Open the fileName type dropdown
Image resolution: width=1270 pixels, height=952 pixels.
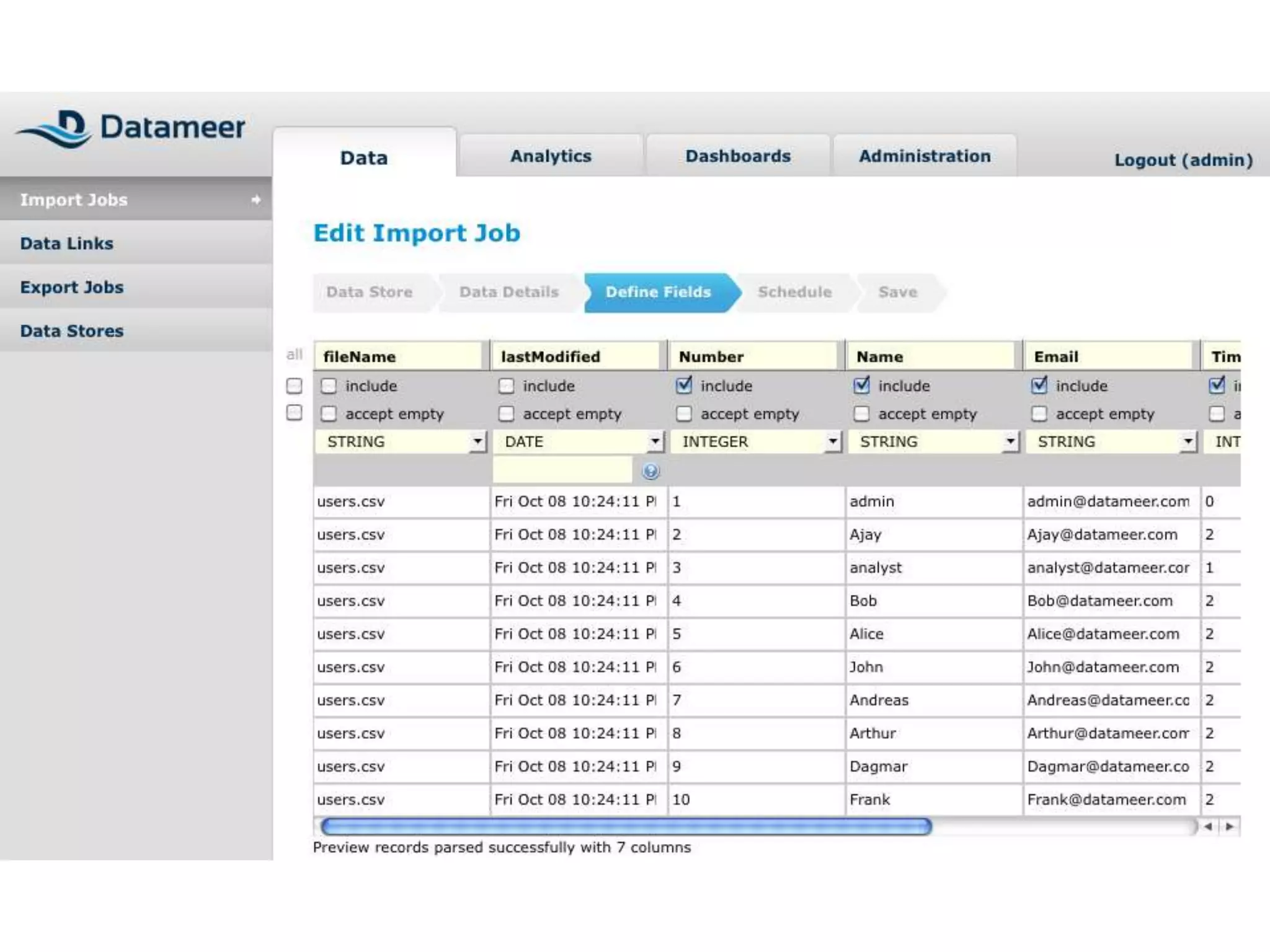pos(477,441)
